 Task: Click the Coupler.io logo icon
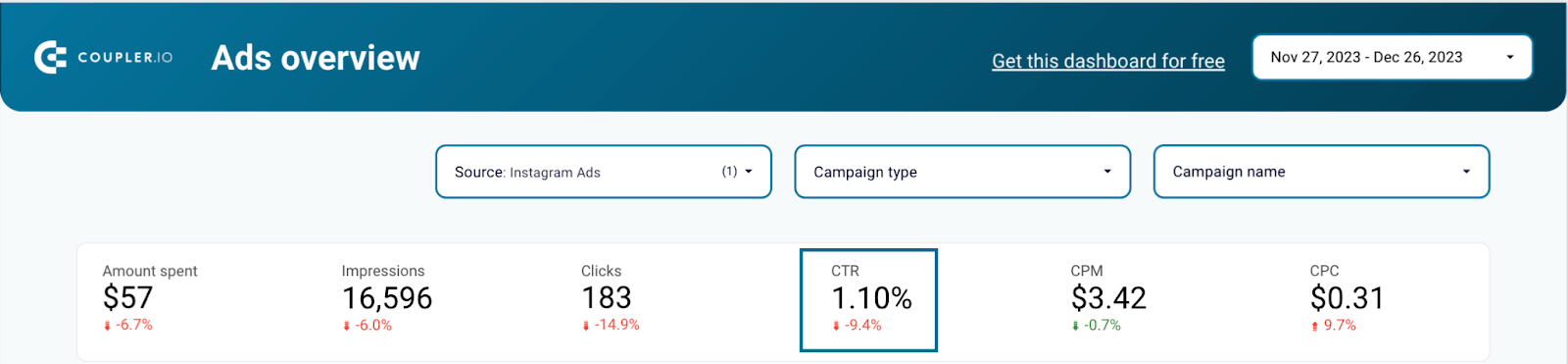click(x=50, y=58)
